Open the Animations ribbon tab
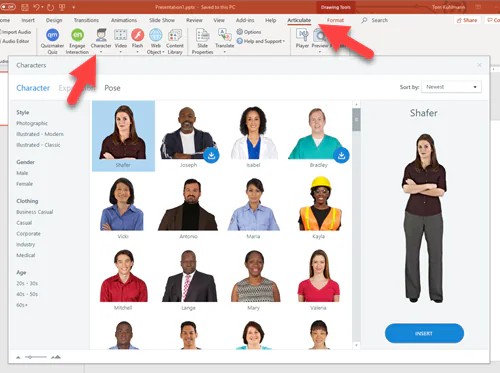 pyautogui.click(x=124, y=20)
